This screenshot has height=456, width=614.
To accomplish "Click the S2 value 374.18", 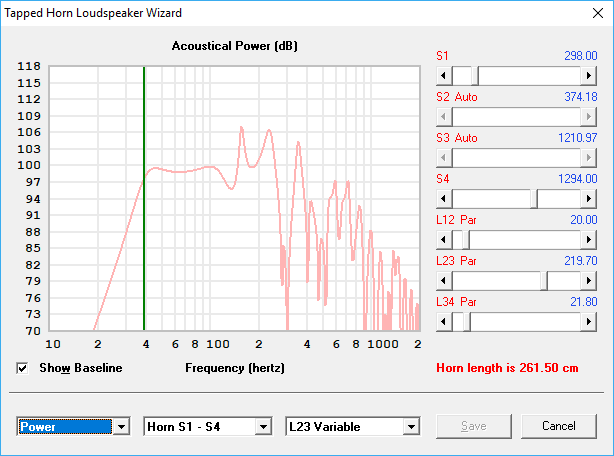I will (581, 97).
